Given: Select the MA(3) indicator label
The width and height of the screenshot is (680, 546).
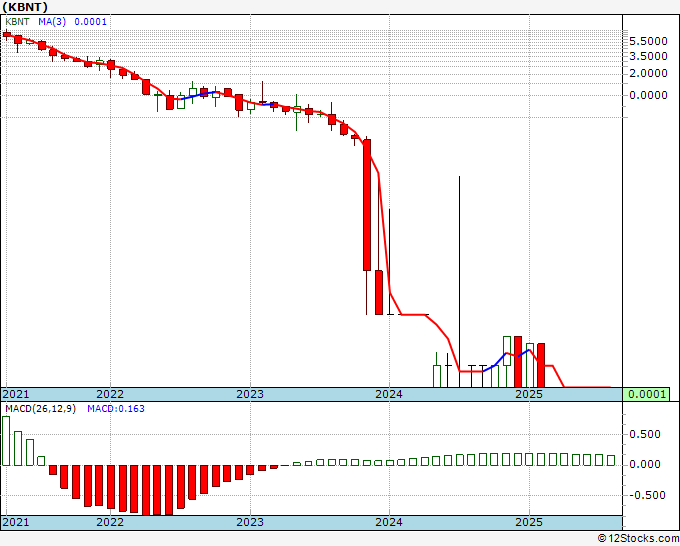Looking at the screenshot, I should coord(52,22).
